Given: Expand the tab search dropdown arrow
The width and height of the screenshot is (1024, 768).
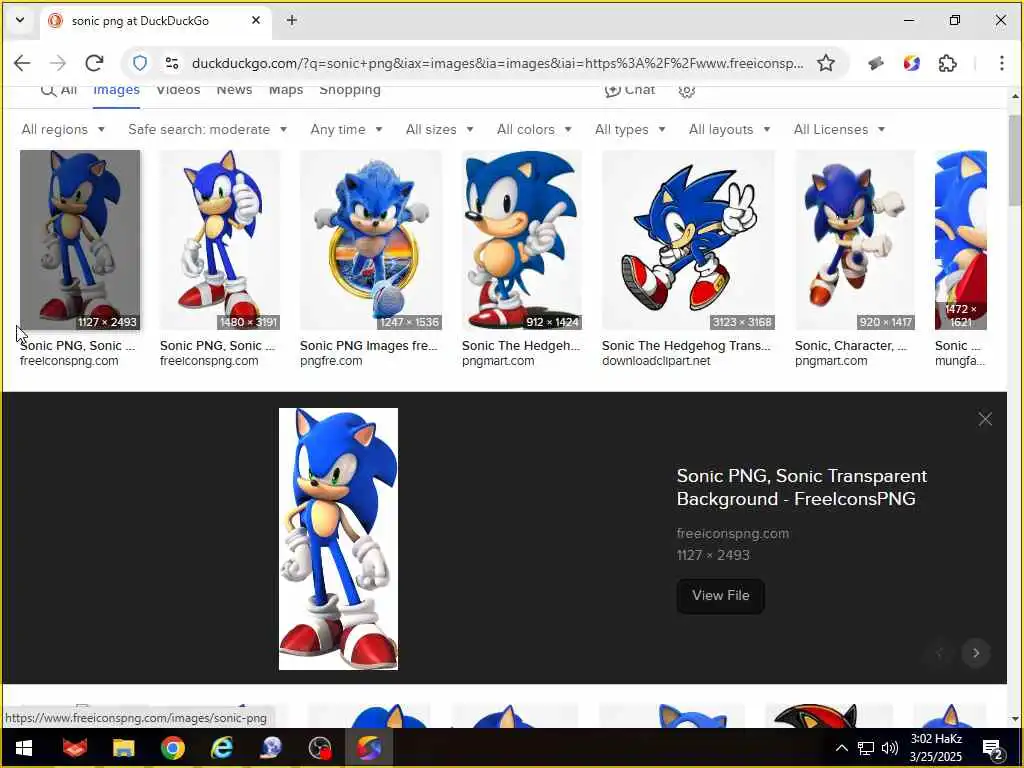Looking at the screenshot, I should (x=20, y=20).
